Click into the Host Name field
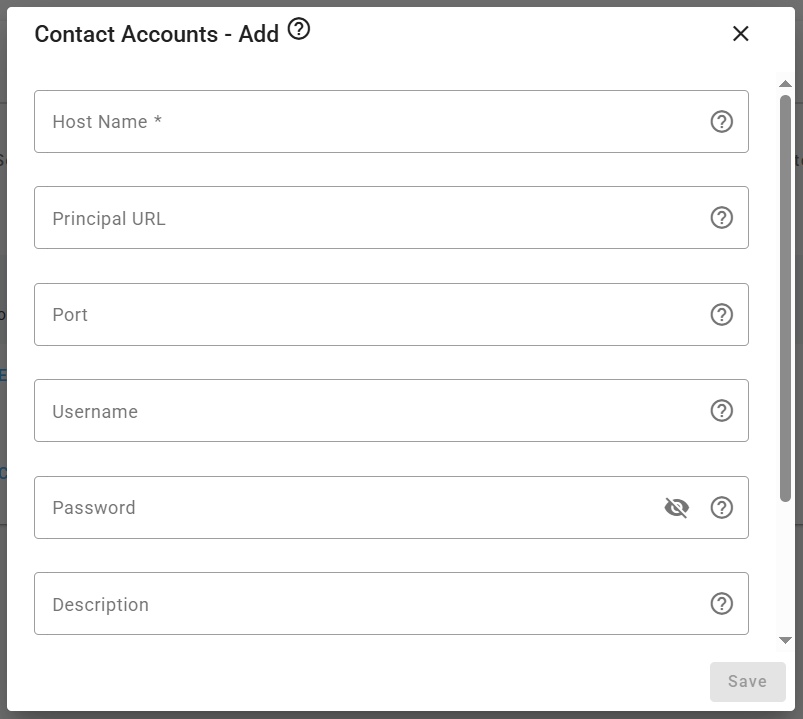 [x=391, y=121]
